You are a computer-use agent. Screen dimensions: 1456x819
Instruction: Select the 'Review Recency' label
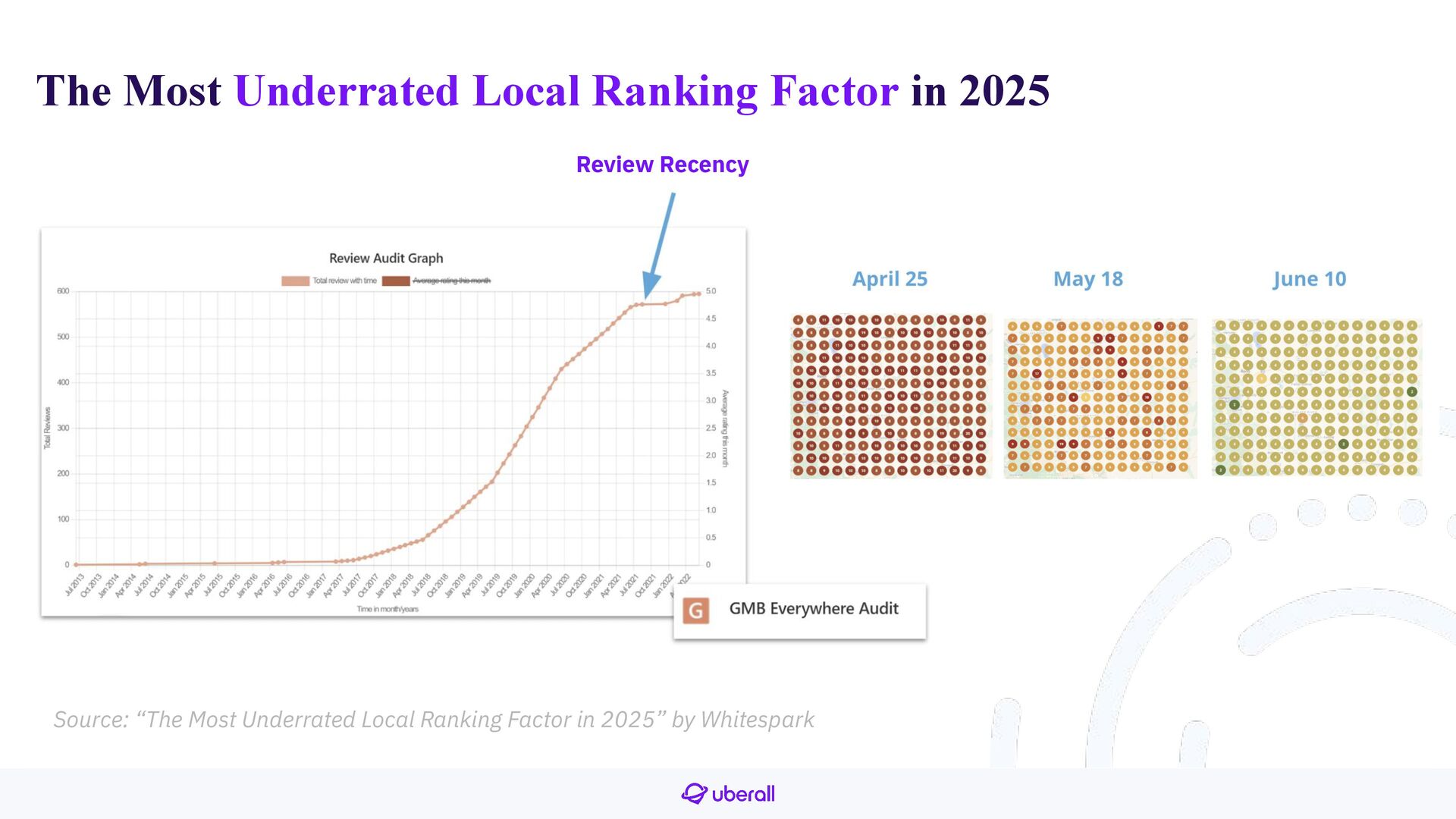tap(662, 165)
